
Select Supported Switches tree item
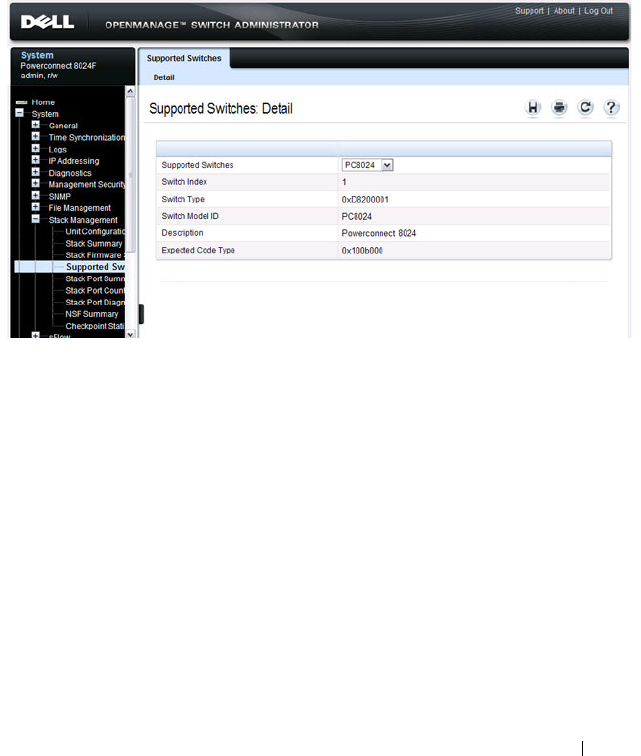pos(95,267)
